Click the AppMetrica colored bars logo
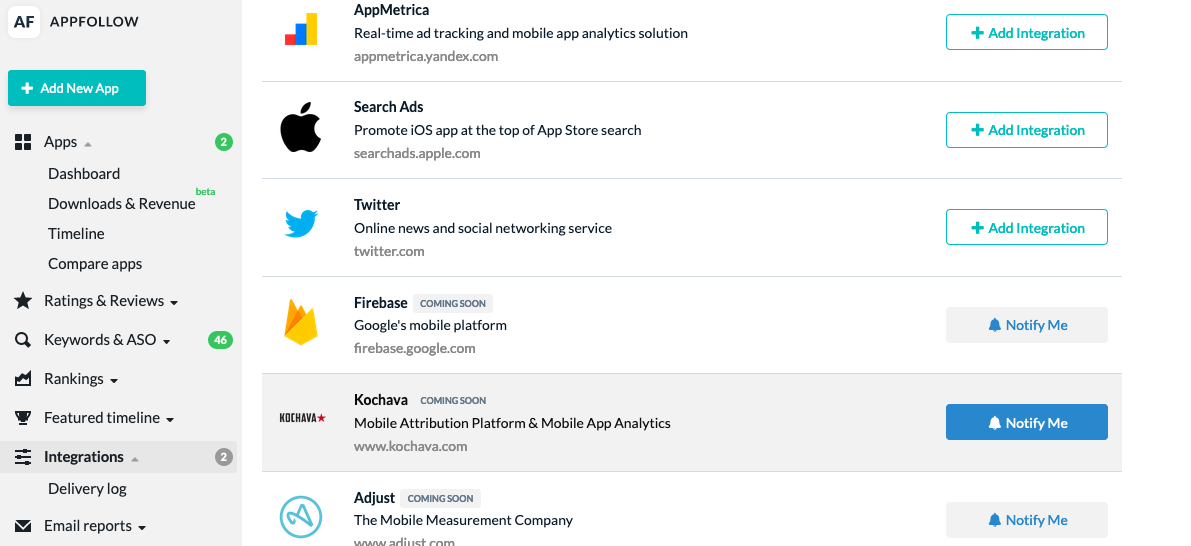The image size is (1191, 546). pyautogui.click(x=301, y=30)
